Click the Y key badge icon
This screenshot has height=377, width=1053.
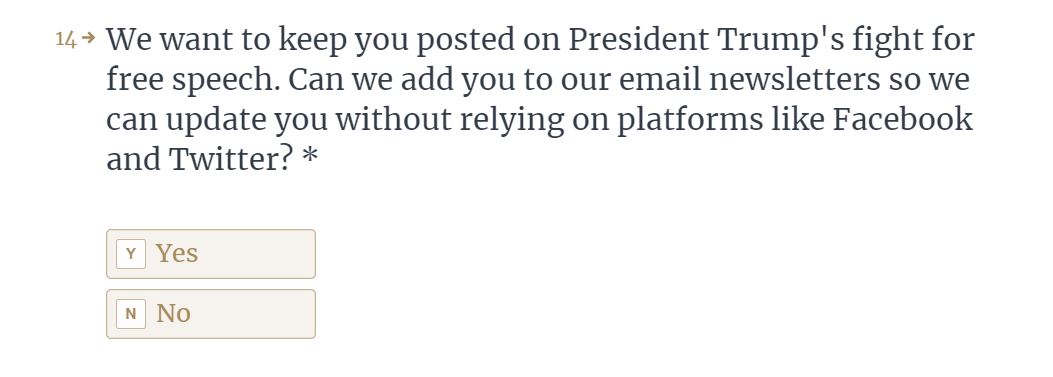click(131, 254)
